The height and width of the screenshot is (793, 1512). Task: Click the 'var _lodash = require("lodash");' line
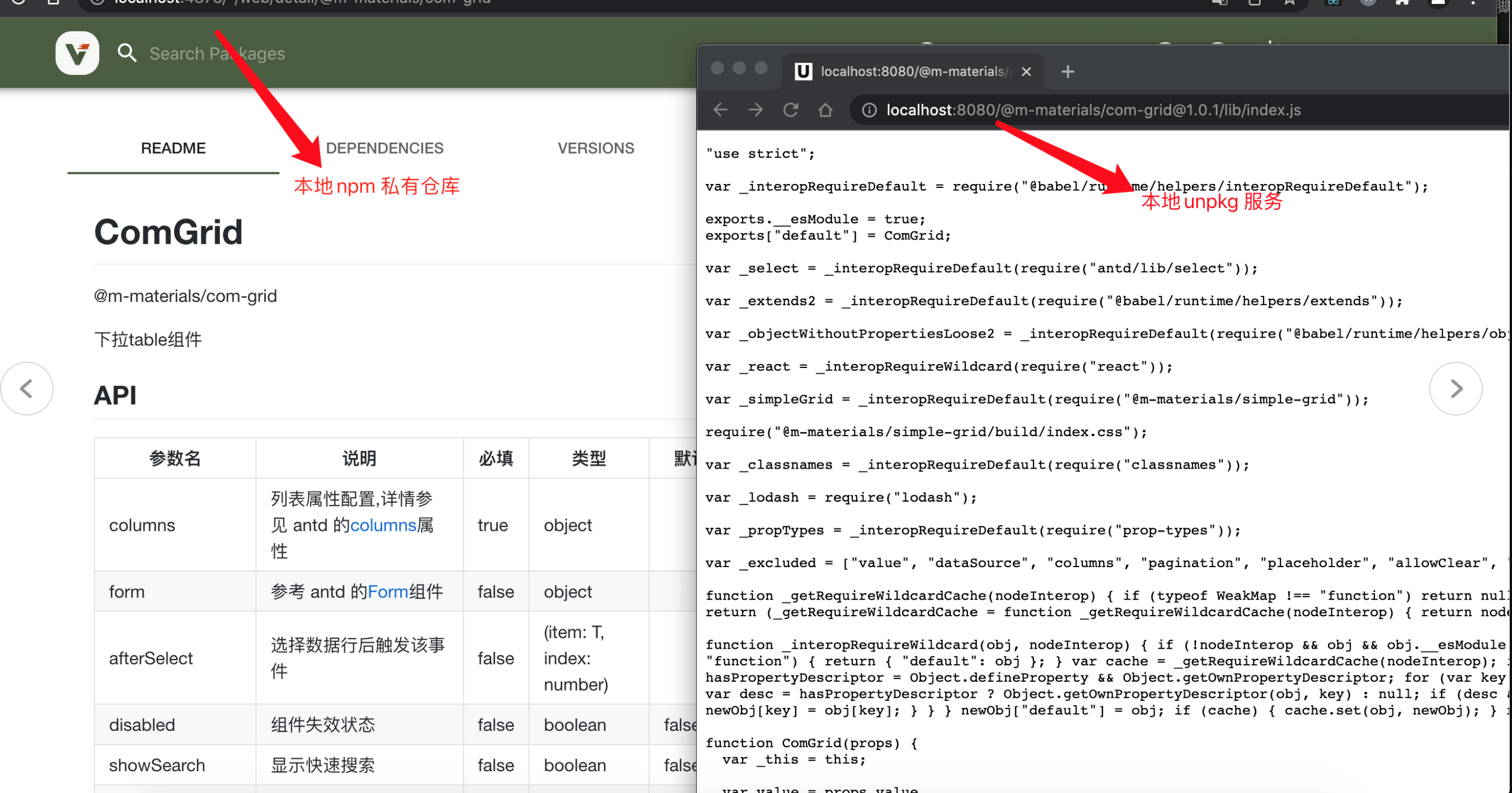coord(841,497)
